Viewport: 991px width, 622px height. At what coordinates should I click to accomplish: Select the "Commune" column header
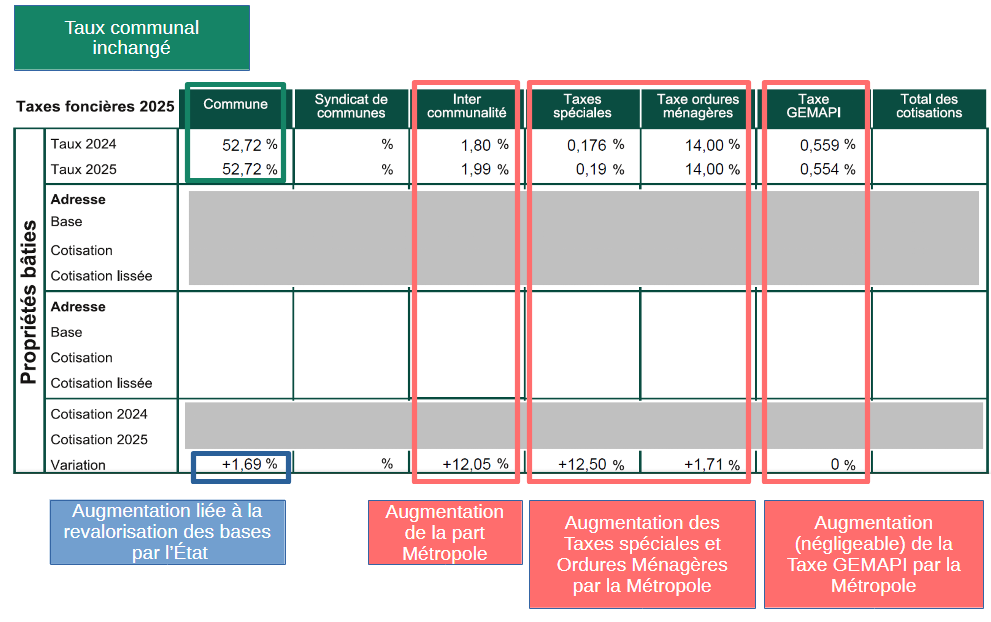tap(236, 105)
